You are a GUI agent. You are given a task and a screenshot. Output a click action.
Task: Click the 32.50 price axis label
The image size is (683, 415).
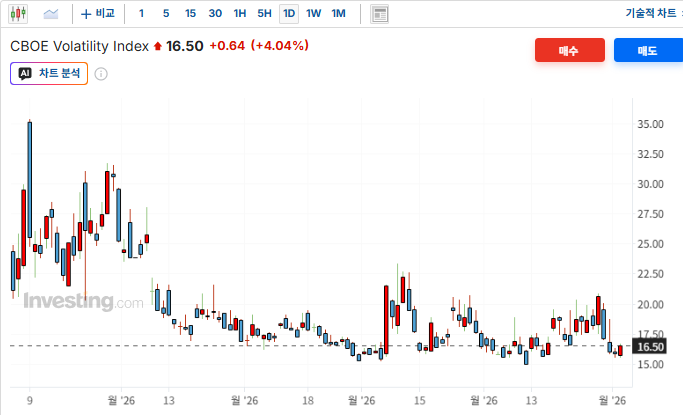point(650,154)
